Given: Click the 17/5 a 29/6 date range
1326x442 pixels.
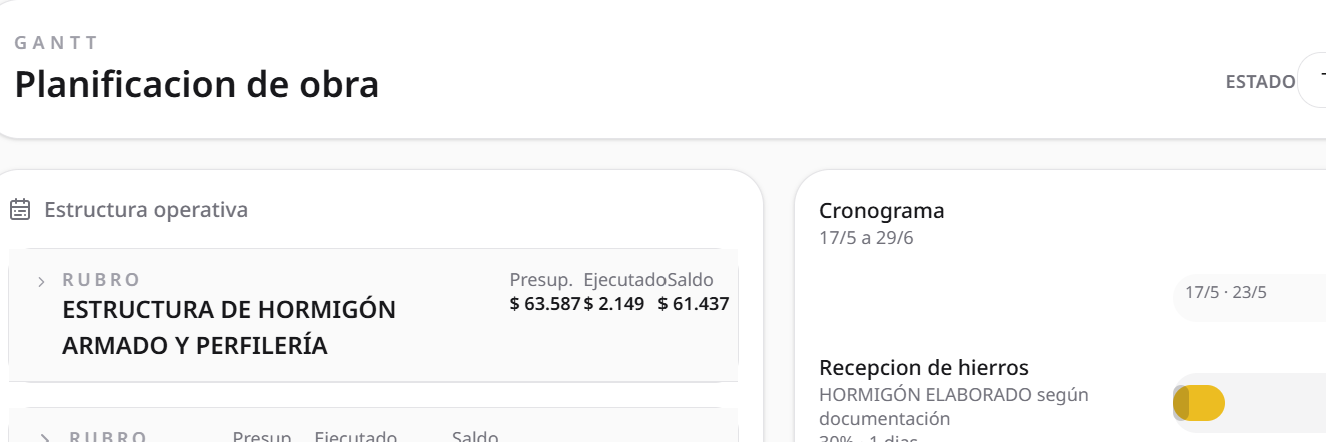Looking at the screenshot, I should pos(866,238).
